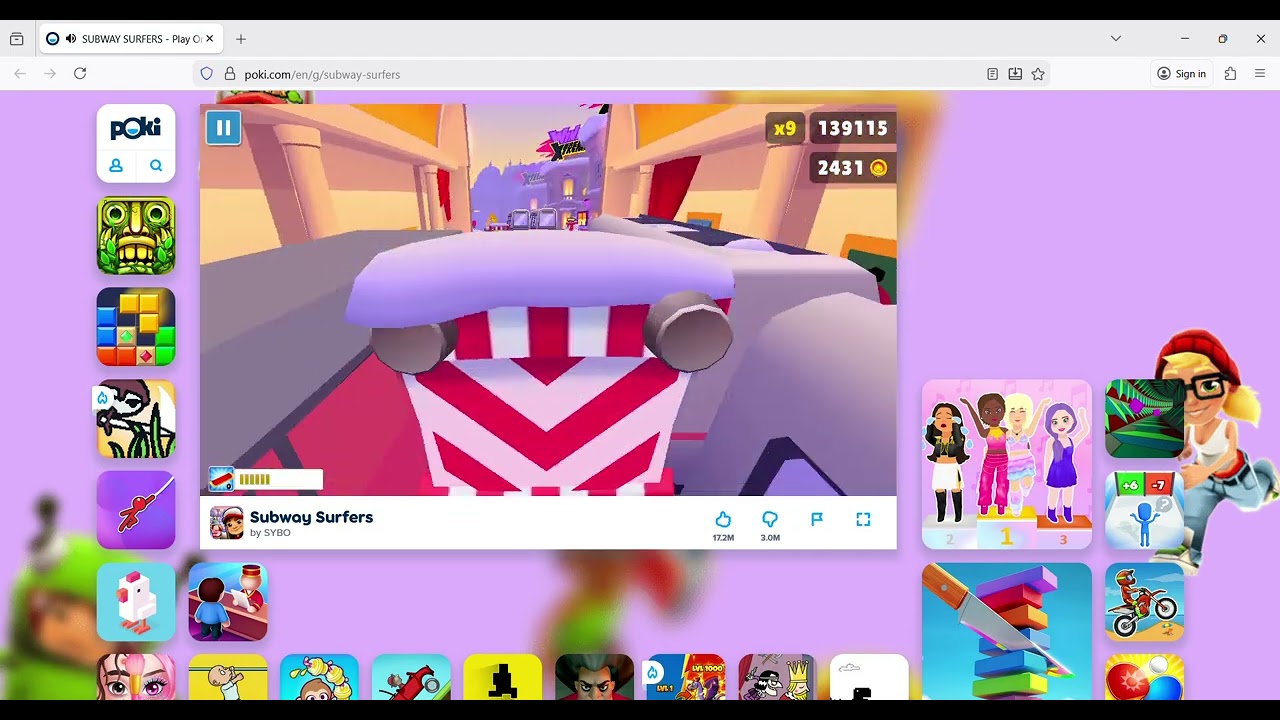Like Subway Surfers with thumbs up
1280x720 pixels.
pos(723,519)
